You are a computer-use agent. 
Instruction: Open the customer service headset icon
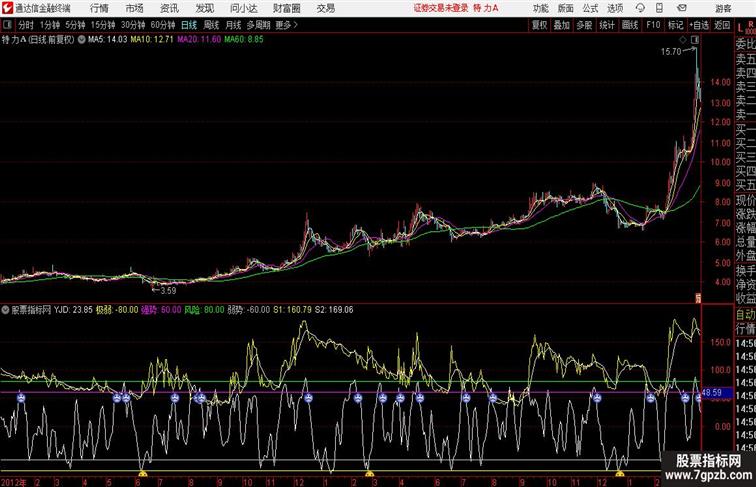[640, 8]
